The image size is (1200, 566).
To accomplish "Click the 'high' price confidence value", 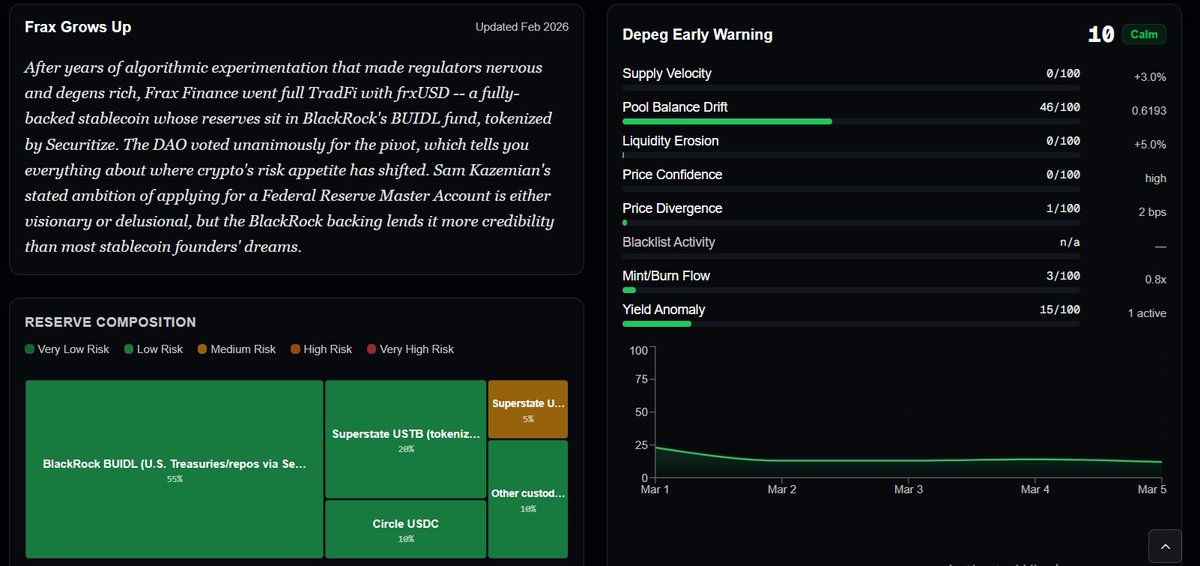I will click(x=1156, y=178).
